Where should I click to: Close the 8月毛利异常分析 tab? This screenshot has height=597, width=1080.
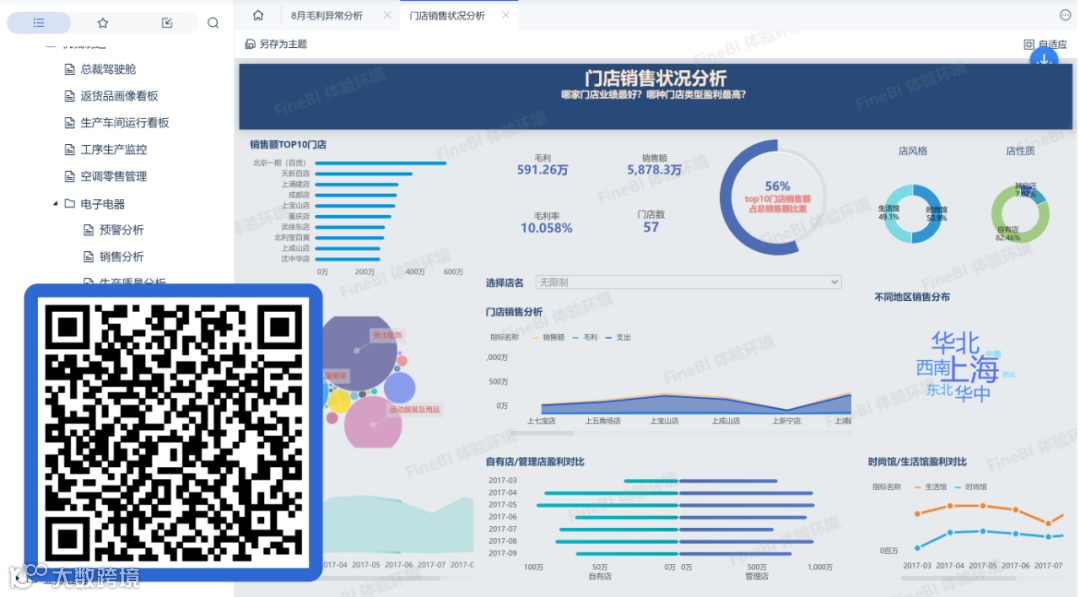pos(387,15)
